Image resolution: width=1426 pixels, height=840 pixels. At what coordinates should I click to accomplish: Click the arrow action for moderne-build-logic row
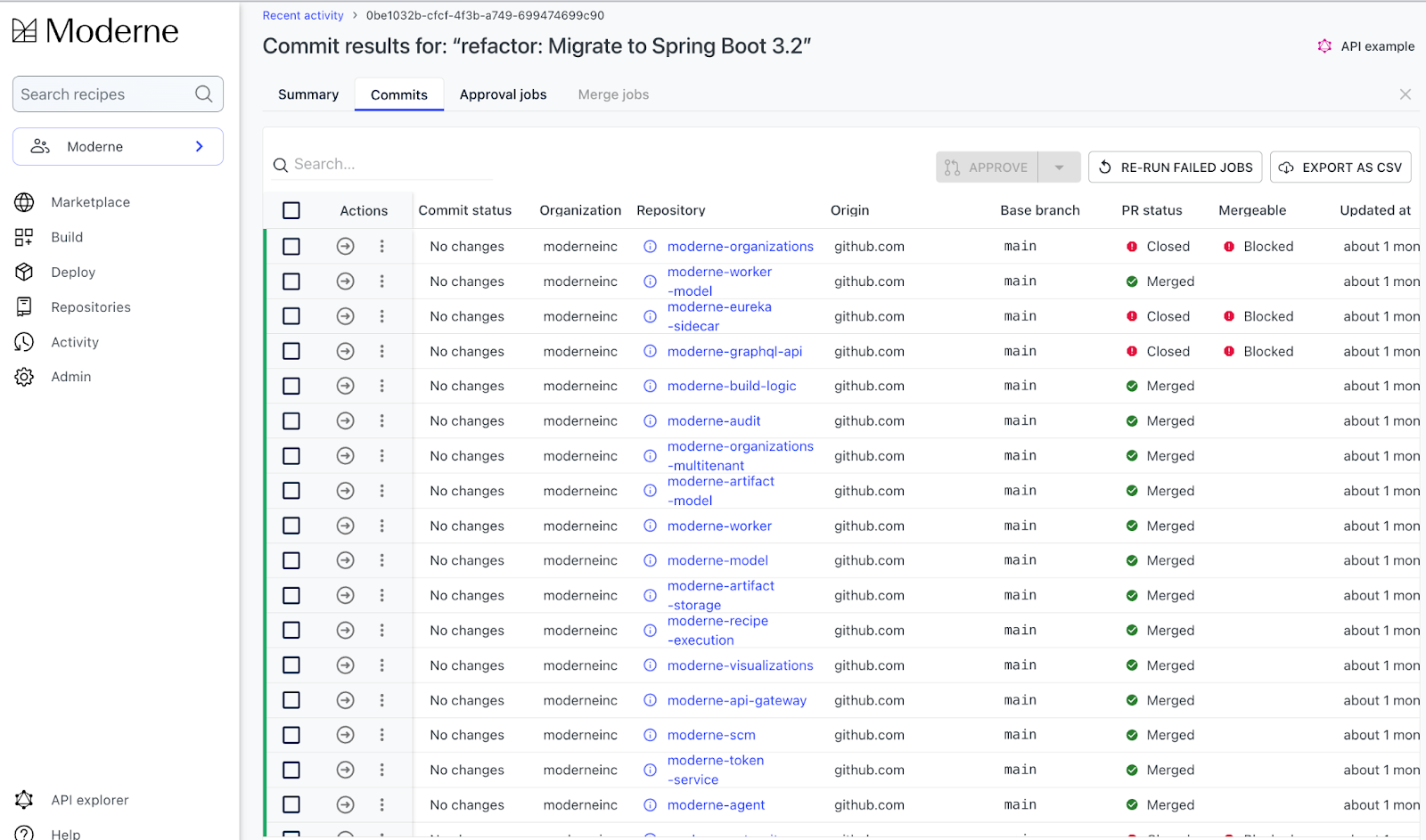click(346, 386)
